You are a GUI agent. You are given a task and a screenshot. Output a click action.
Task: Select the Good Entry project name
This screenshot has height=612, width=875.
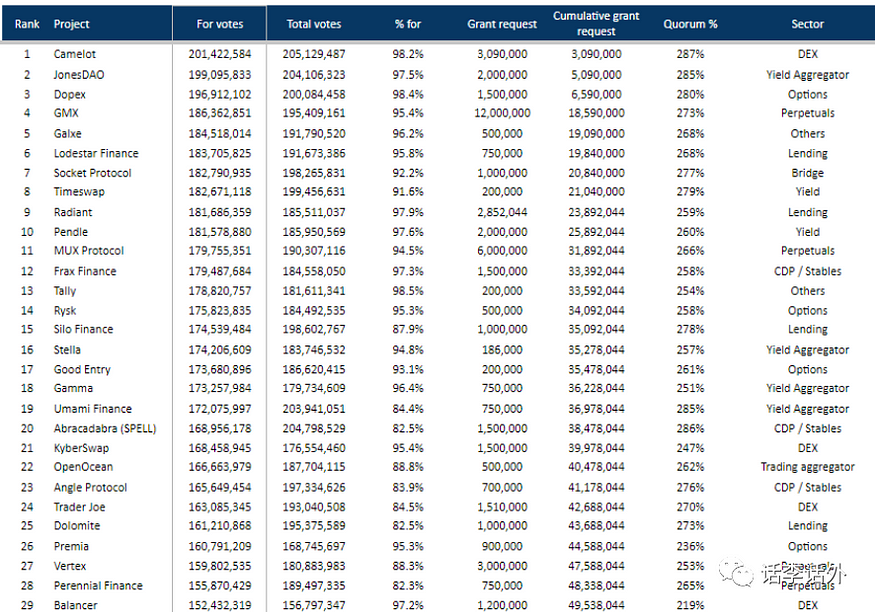[82, 369]
